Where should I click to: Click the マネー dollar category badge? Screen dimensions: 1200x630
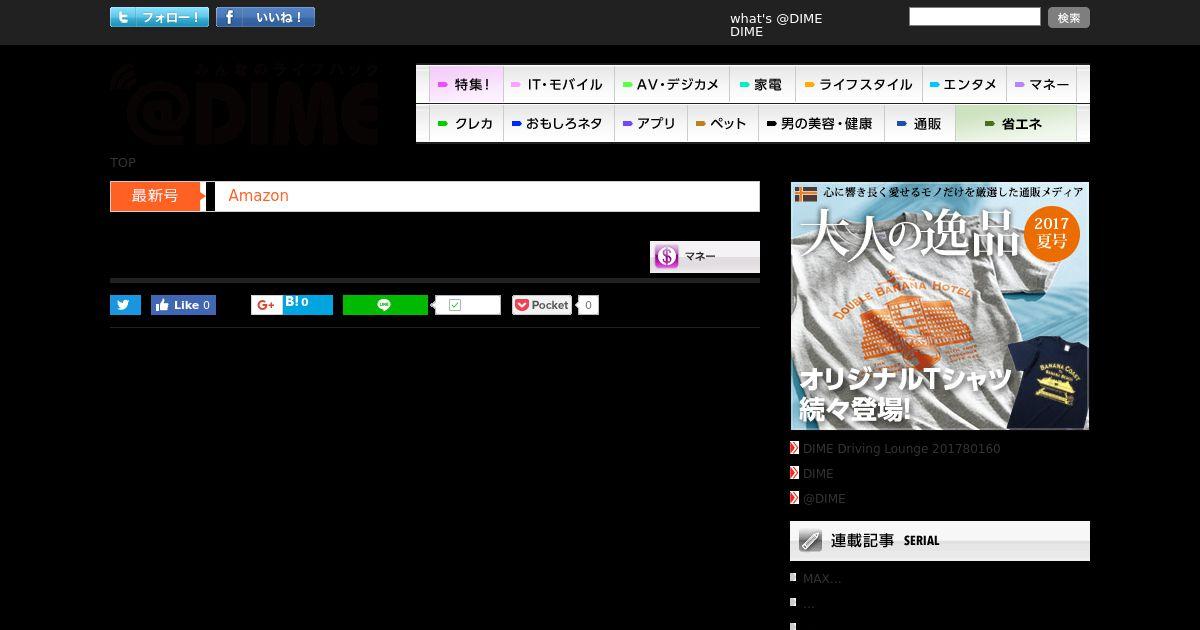(705, 257)
